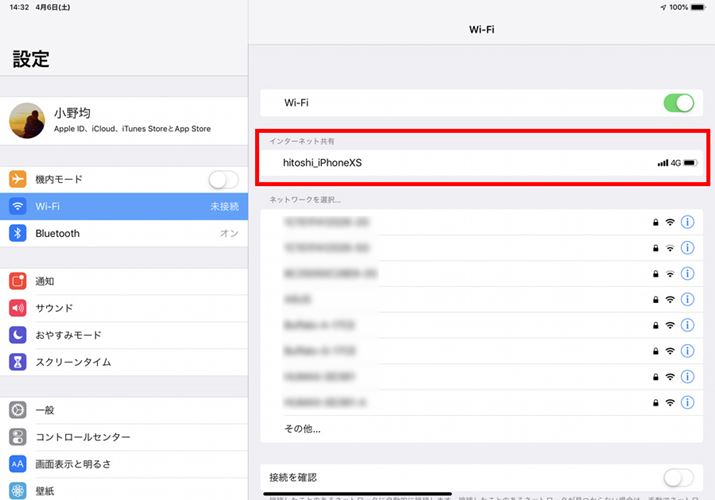Select the Wi-Fi item in the sidebar
The height and width of the screenshot is (500, 715).
[124, 206]
